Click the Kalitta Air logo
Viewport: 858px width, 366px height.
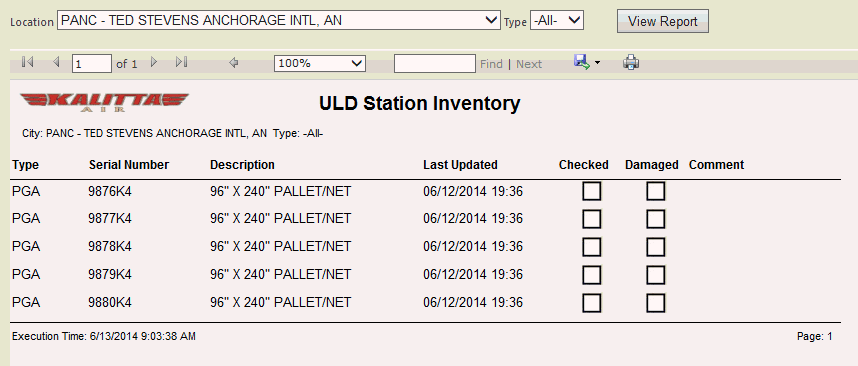point(104,102)
